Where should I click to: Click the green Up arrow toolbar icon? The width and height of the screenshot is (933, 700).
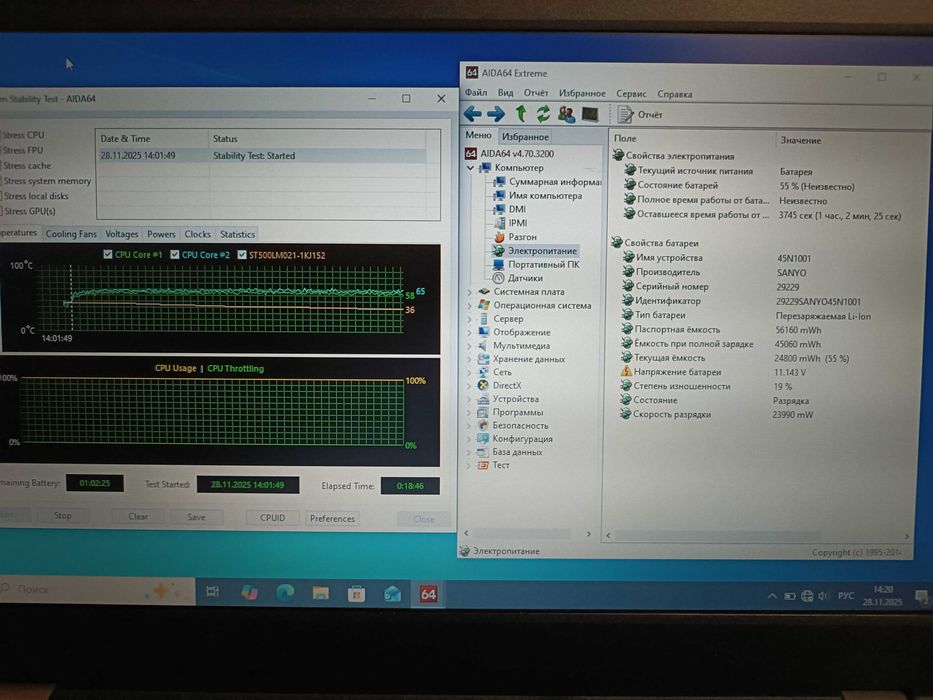[x=521, y=113]
